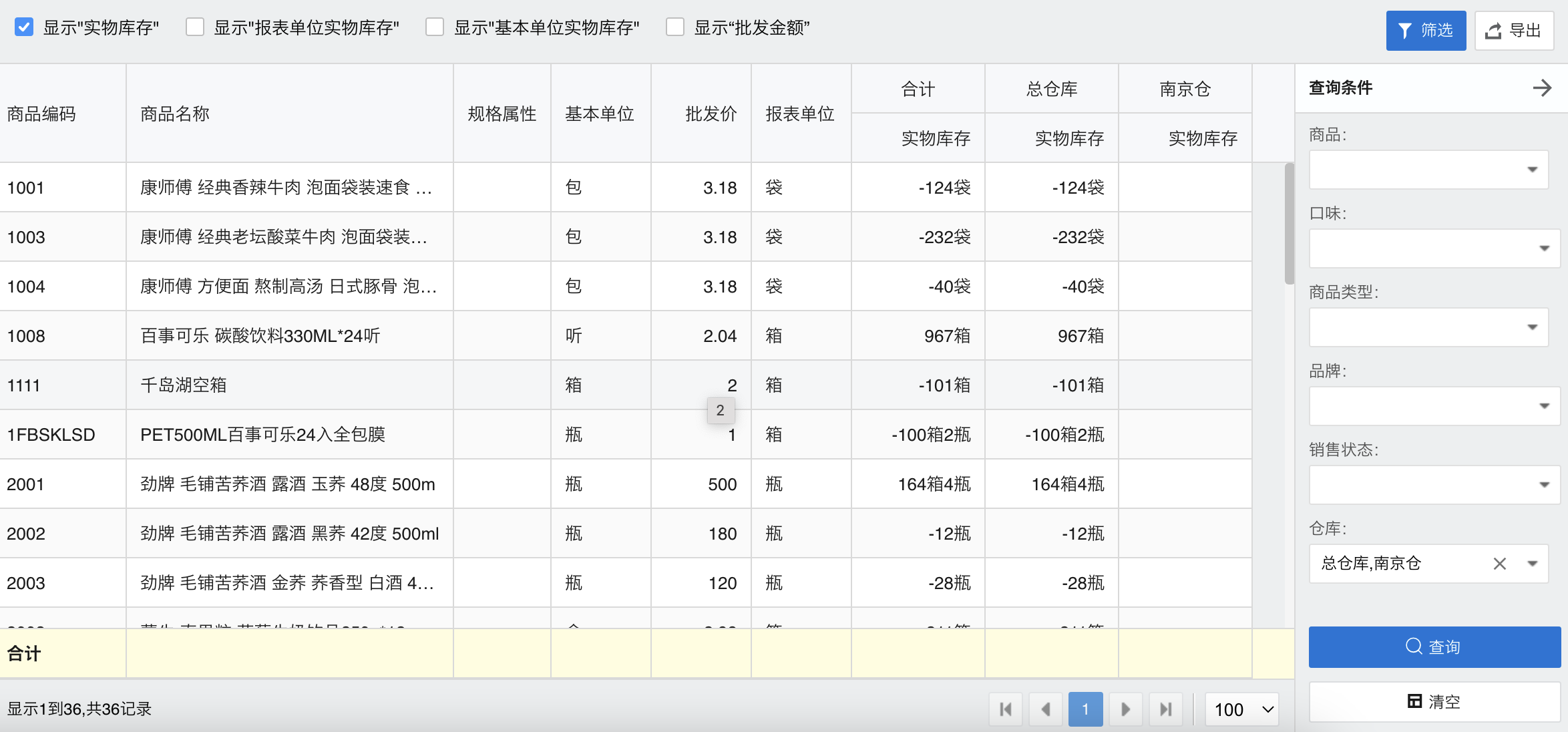Select product code 1003 cell
The height and width of the screenshot is (732, 1568).
coord(63,237)
